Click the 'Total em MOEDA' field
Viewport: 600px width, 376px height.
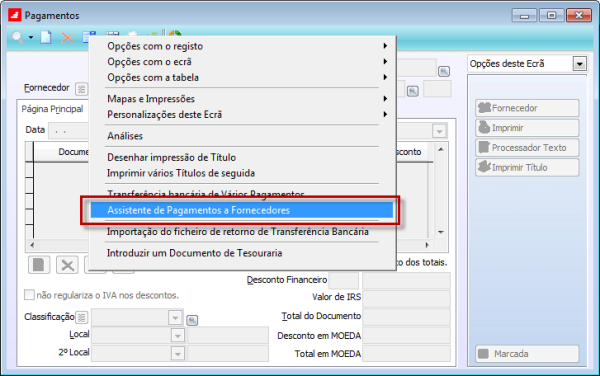[406, 354]
